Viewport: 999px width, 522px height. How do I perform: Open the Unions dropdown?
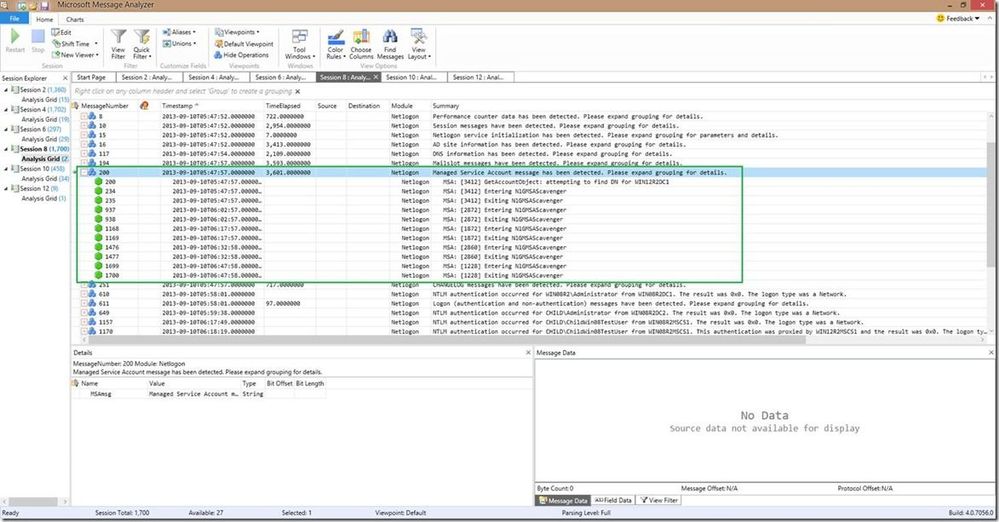point(179,43)
